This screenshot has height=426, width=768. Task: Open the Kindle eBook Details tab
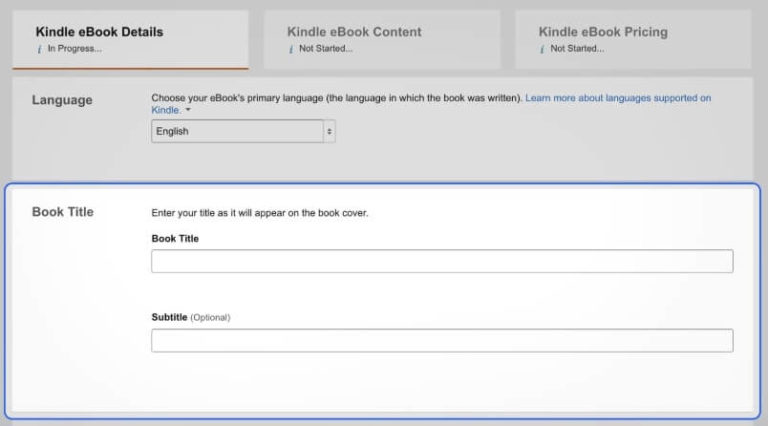[x=131, y=40]
